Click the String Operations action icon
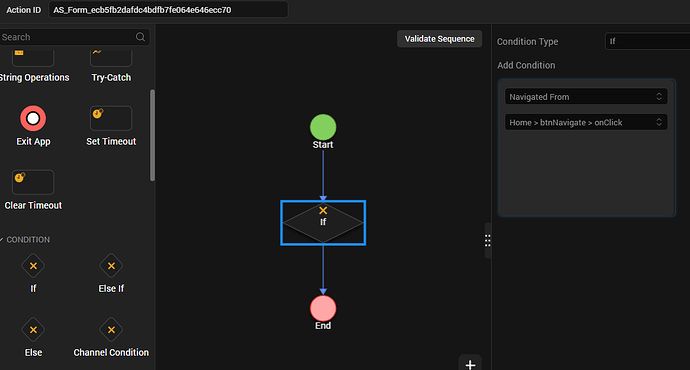This screenshot has width=690, height=370. pos(33,58)
